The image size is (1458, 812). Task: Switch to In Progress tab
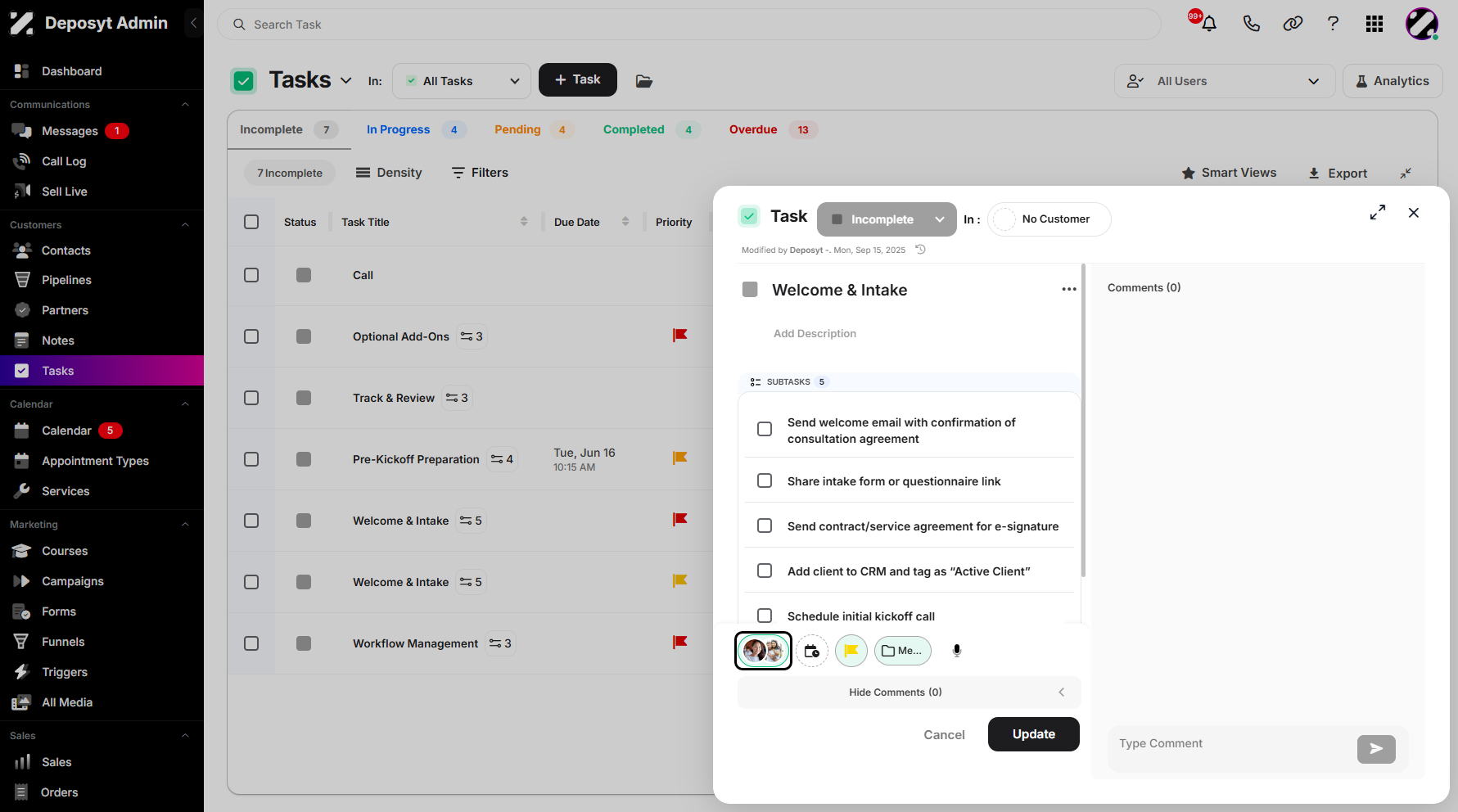(x=416, y=129)
